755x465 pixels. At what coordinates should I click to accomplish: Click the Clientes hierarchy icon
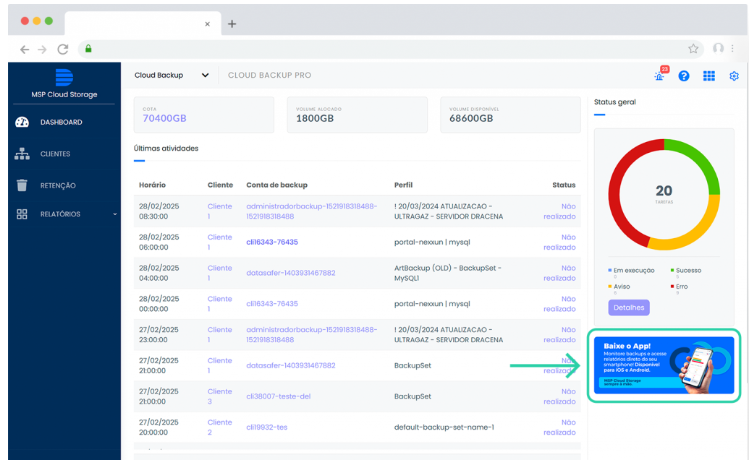(22, 154)
